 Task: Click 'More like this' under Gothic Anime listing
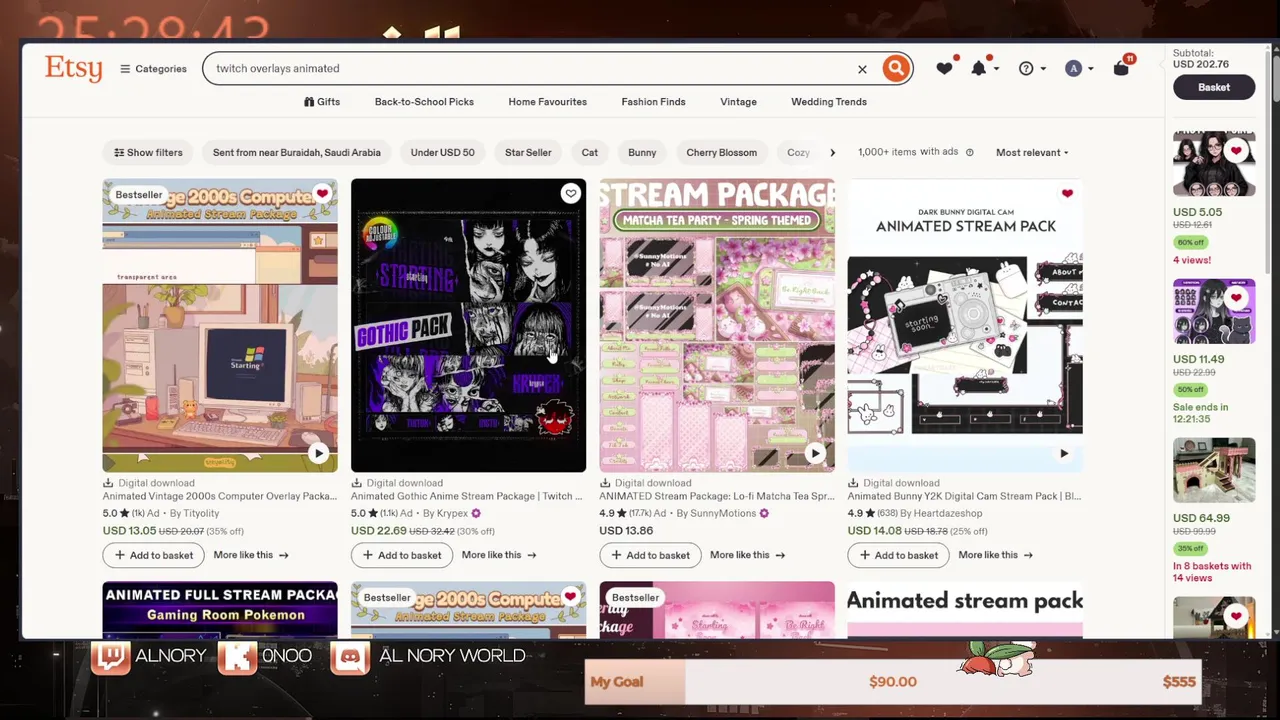tap(499, 555)
